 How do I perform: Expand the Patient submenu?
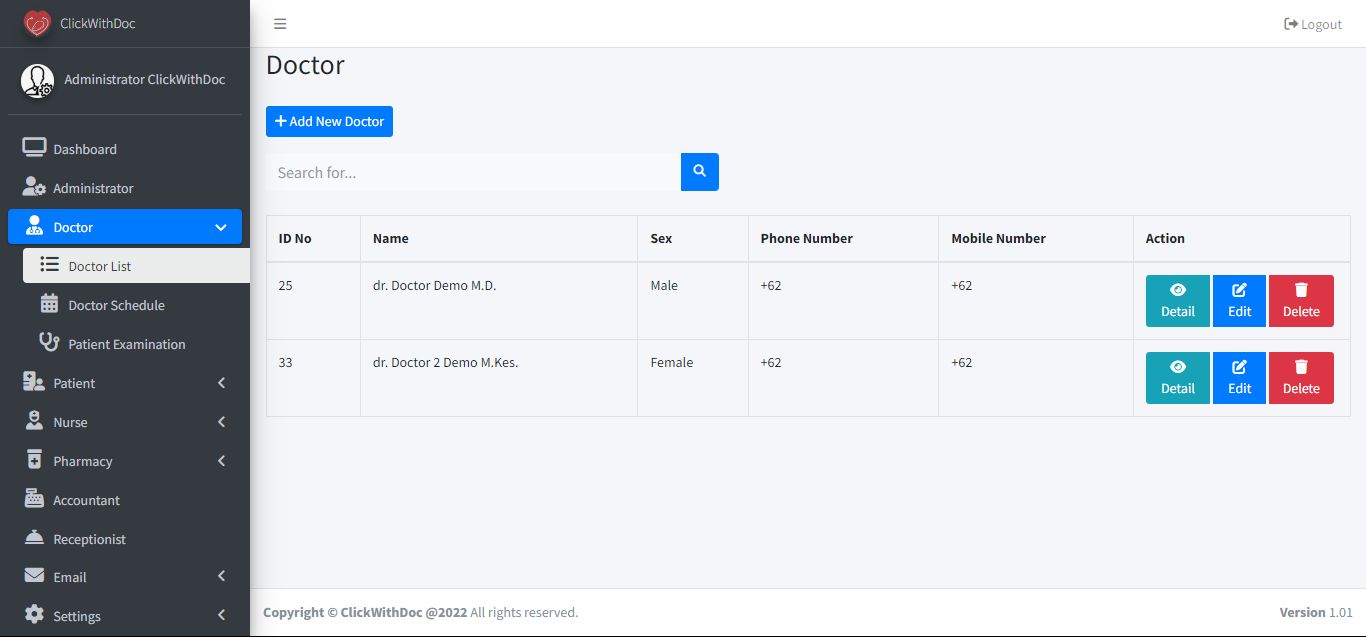pos(221,383)
